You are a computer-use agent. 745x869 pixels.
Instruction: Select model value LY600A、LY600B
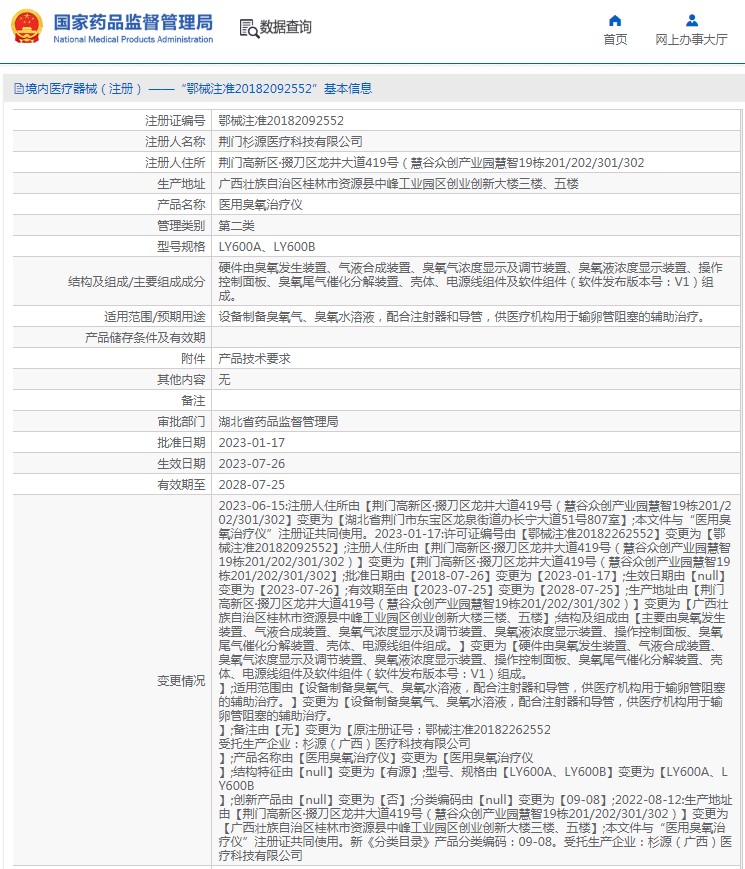click(267, 247)
